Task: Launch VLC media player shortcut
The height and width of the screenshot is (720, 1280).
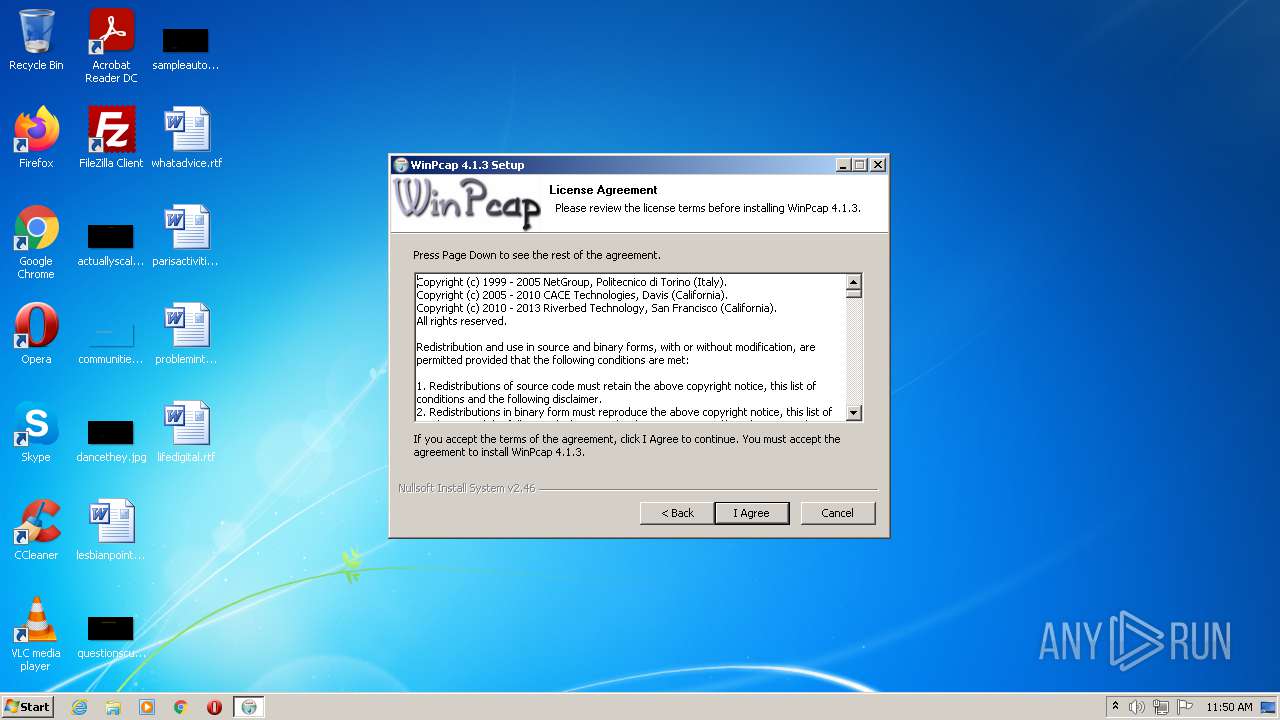Action: coord(36,634)
